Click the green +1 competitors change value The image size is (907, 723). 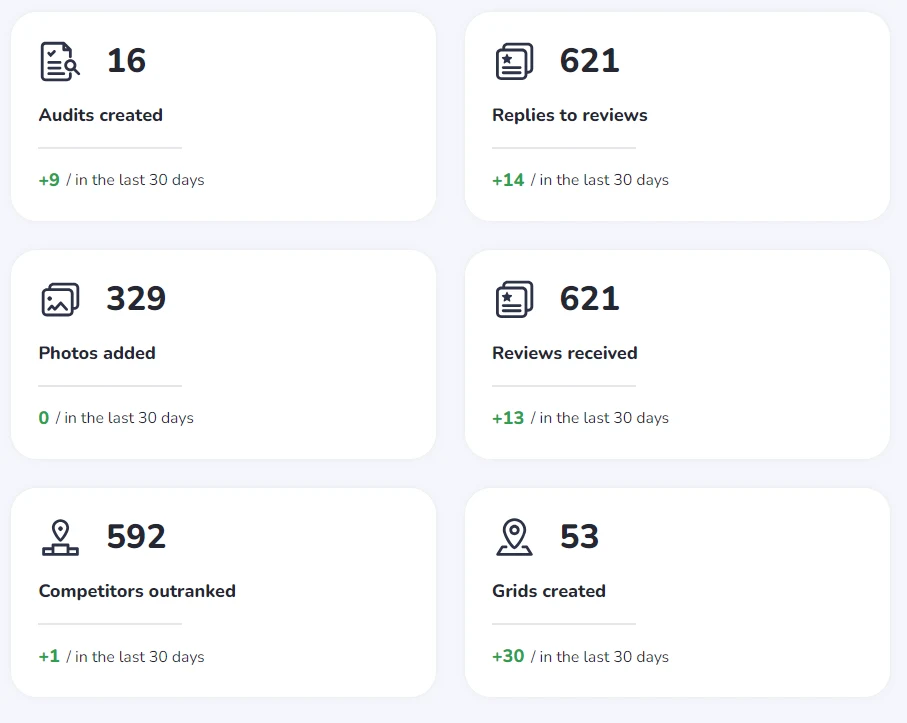[49, 656]
